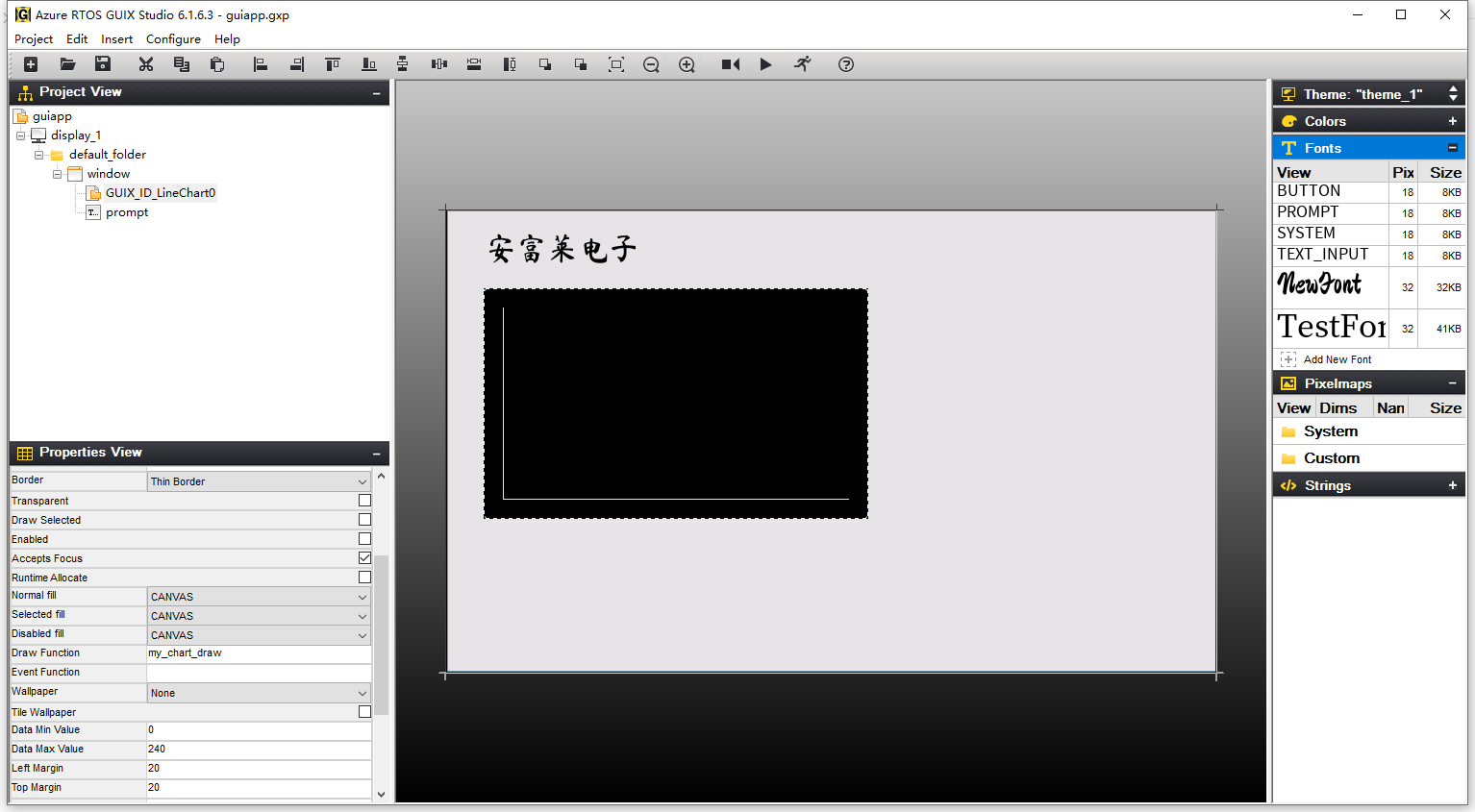
Task: Open the Selected fill color dropdown
Action: click(x=259, y=616)
